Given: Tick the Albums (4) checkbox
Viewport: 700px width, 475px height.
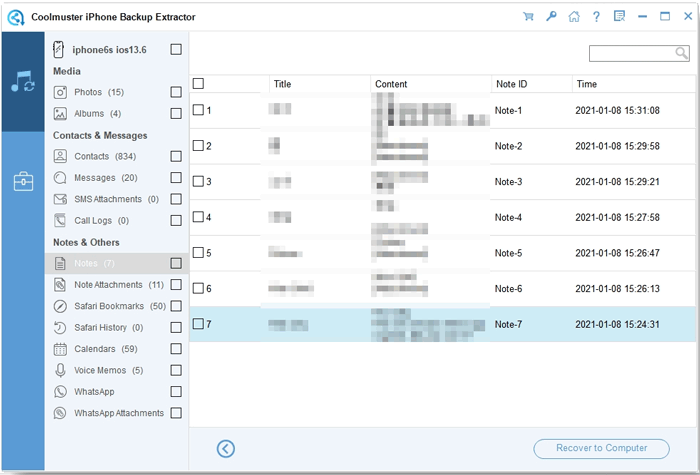Looking at the screenshot, I should click(x=176, y=113).
